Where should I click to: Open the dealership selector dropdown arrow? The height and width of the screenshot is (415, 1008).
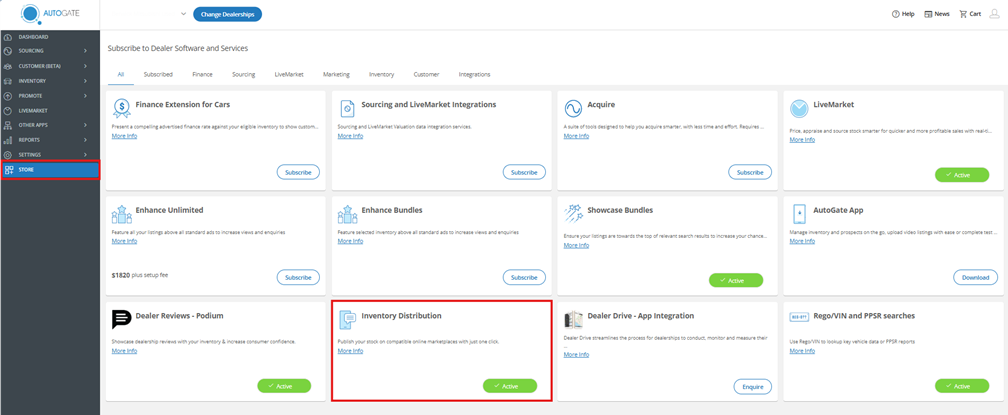tap(183, 14)
